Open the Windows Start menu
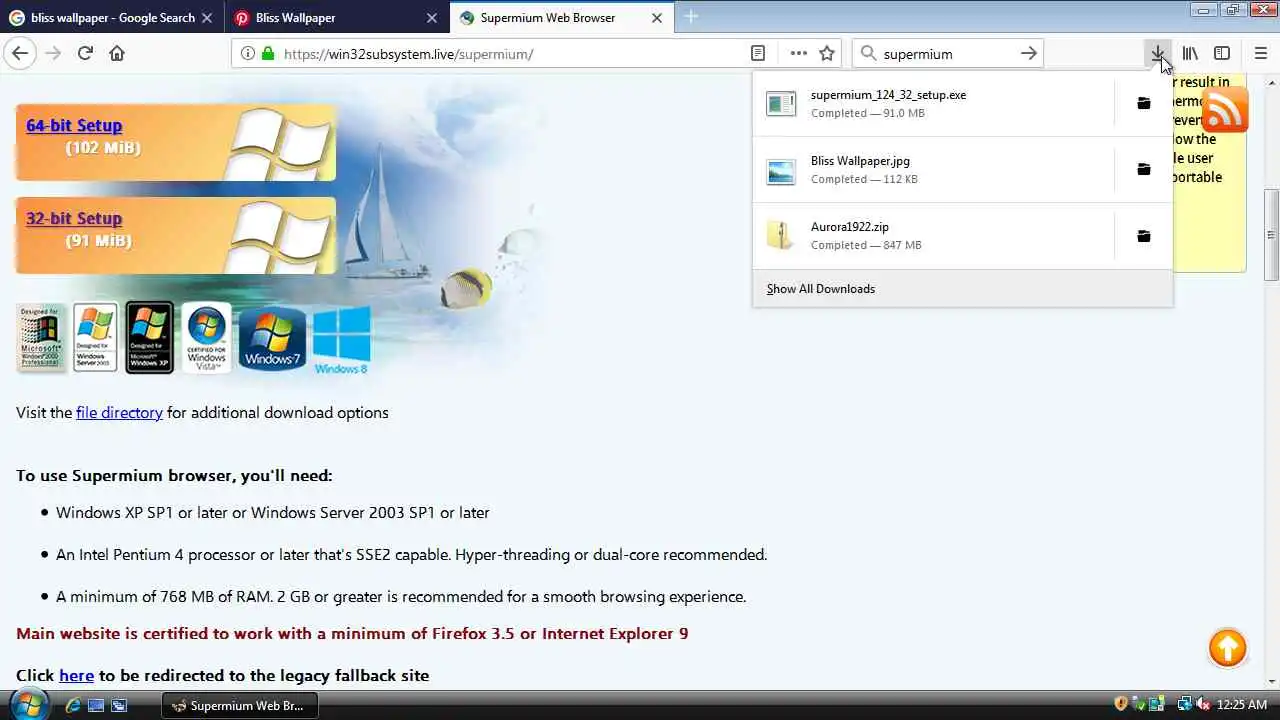The width and height of the screenshot is (1280, 720). [x=27, y=704]
